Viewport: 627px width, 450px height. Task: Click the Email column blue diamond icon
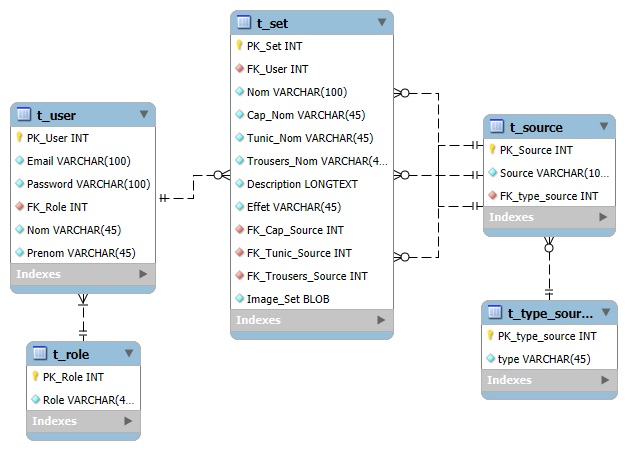click(20, 160)
